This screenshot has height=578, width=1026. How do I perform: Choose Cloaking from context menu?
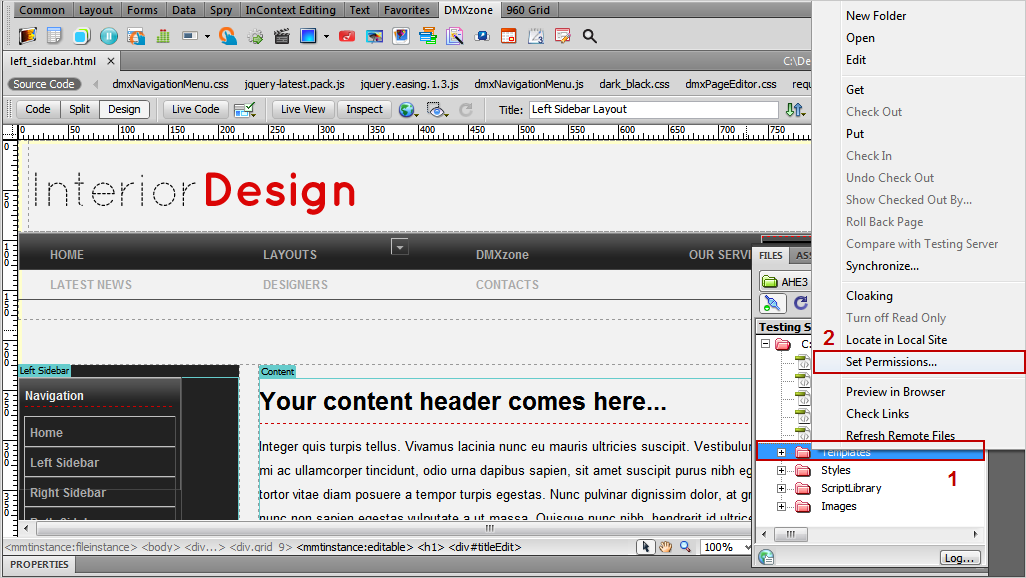click(869, 296)
